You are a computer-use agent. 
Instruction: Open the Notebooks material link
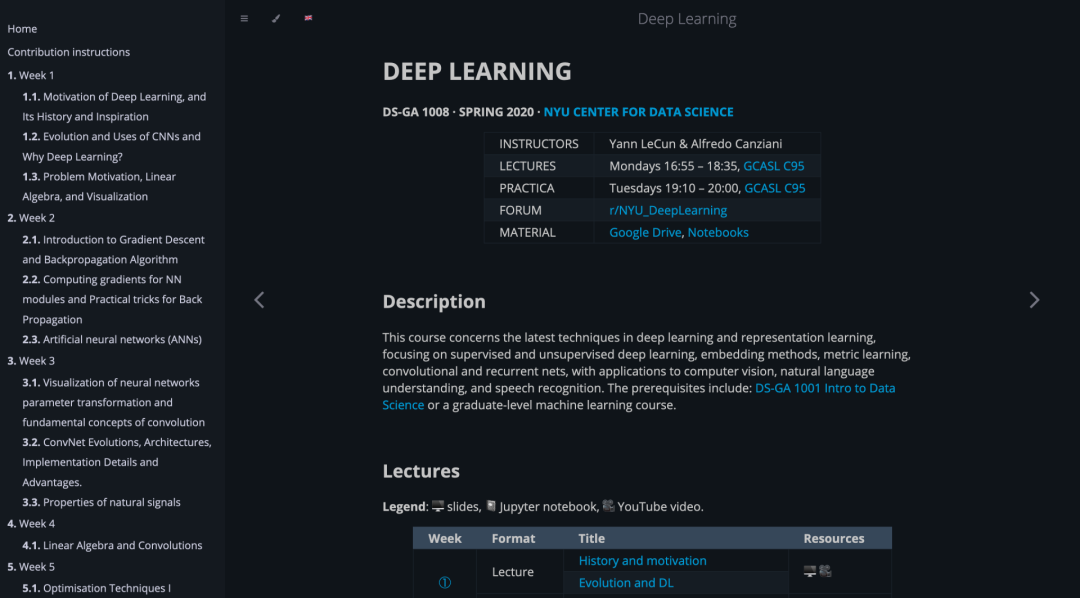[718, 232]
